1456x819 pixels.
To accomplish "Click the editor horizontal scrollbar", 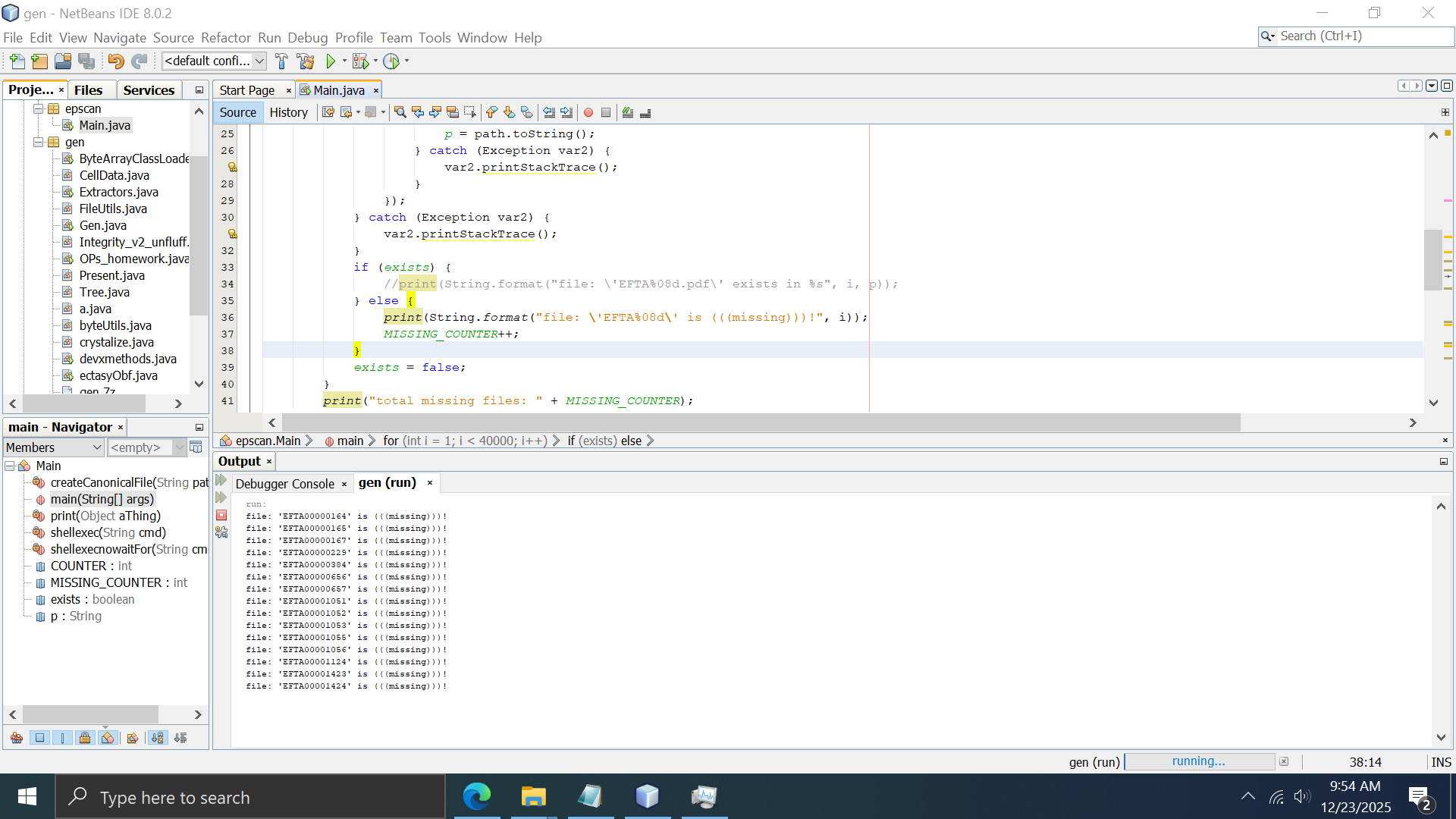I will [x=758, y=422].
